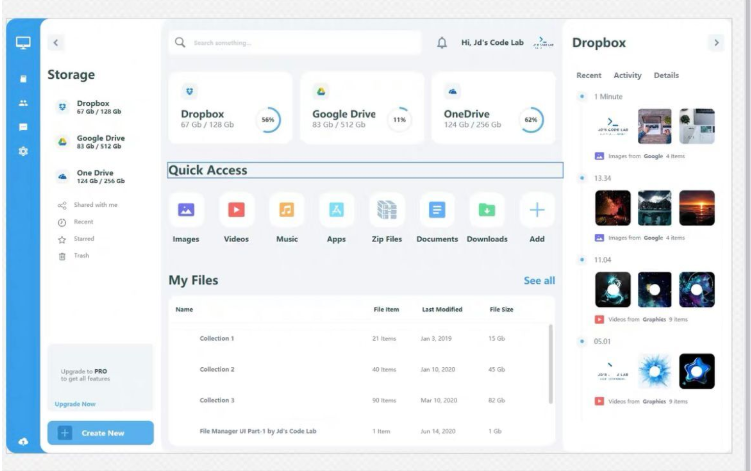The height and width of the screenshot is (471, 751).
Task: Click the 1 Minute timeline marker
Action: click(582, 96)
